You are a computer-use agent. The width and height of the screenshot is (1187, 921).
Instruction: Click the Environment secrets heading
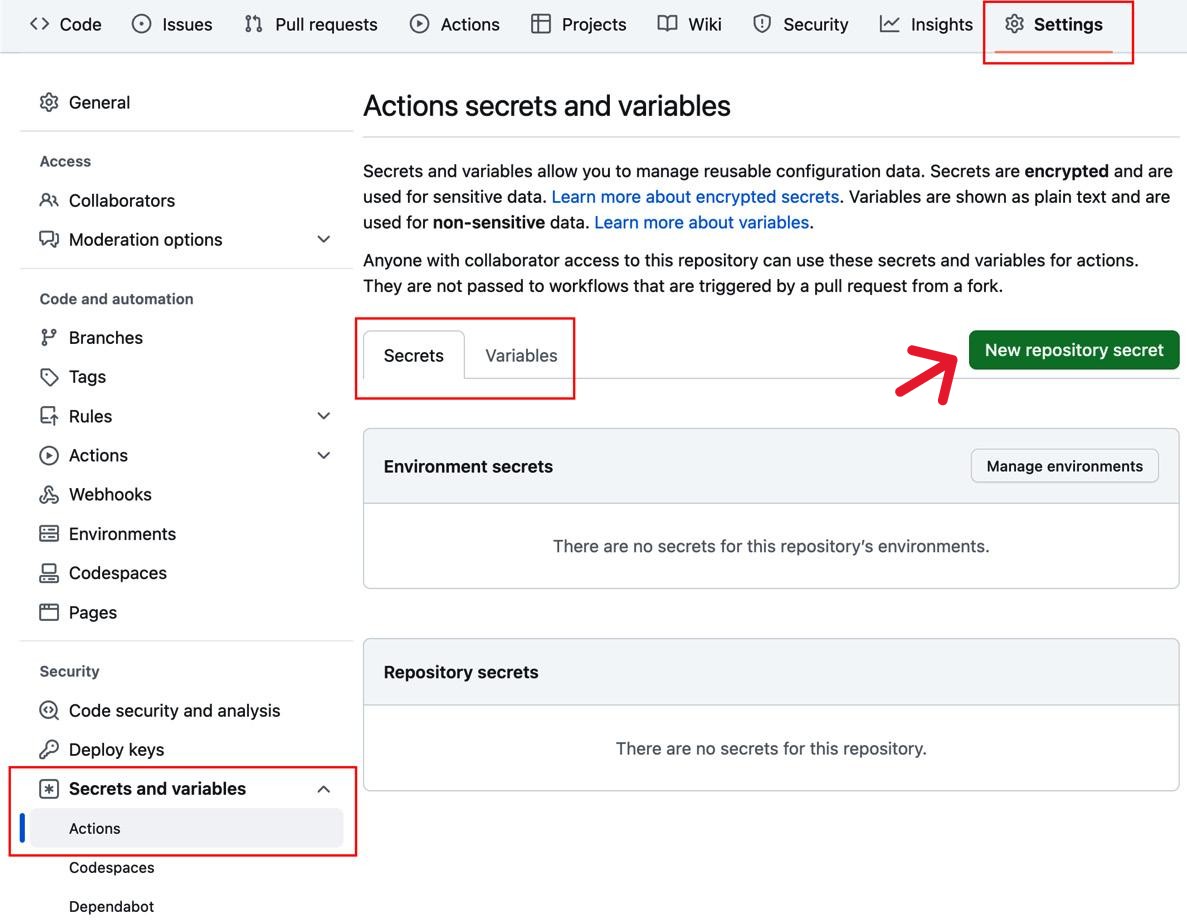click(x=468, y=466)
